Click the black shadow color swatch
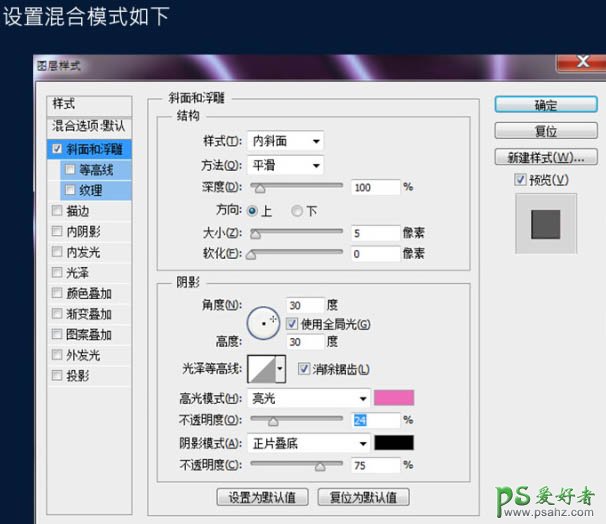This screenshot has width=606, height=524. click(x=394, y=442)
